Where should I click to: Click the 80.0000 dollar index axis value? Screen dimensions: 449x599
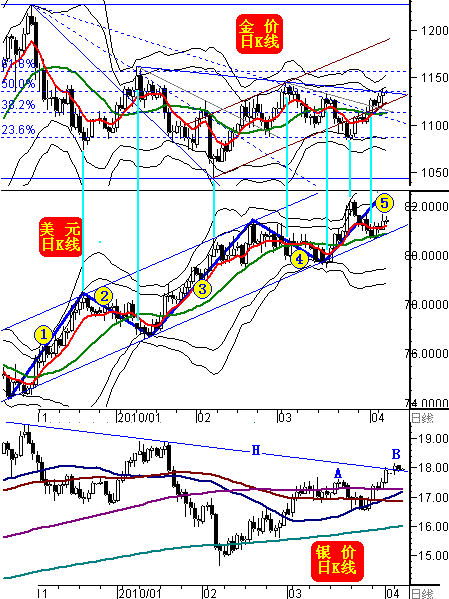pyautogui.click(x=427, y=255)
